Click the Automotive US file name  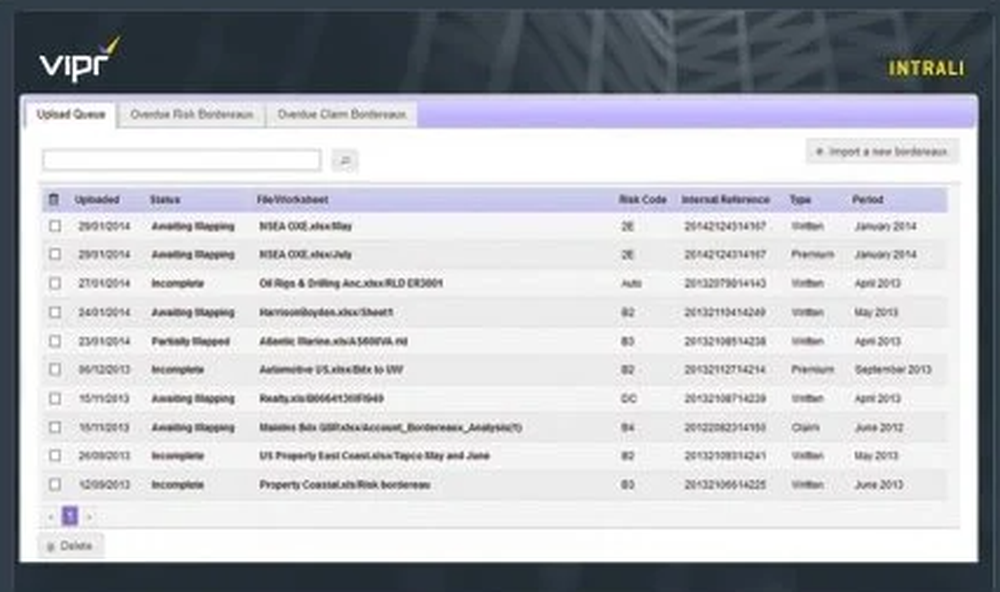[331, 369]
